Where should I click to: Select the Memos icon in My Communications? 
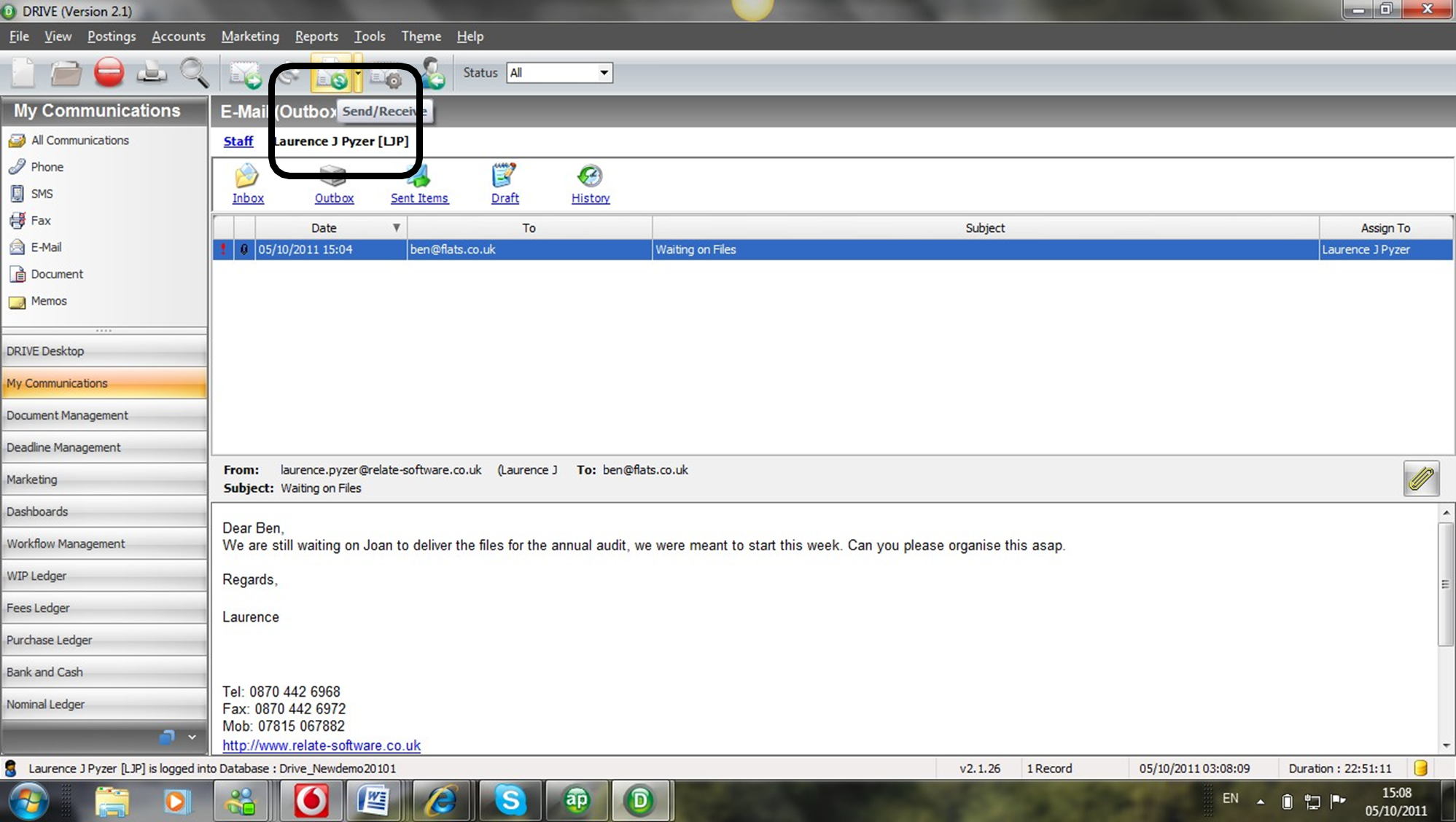17,301
